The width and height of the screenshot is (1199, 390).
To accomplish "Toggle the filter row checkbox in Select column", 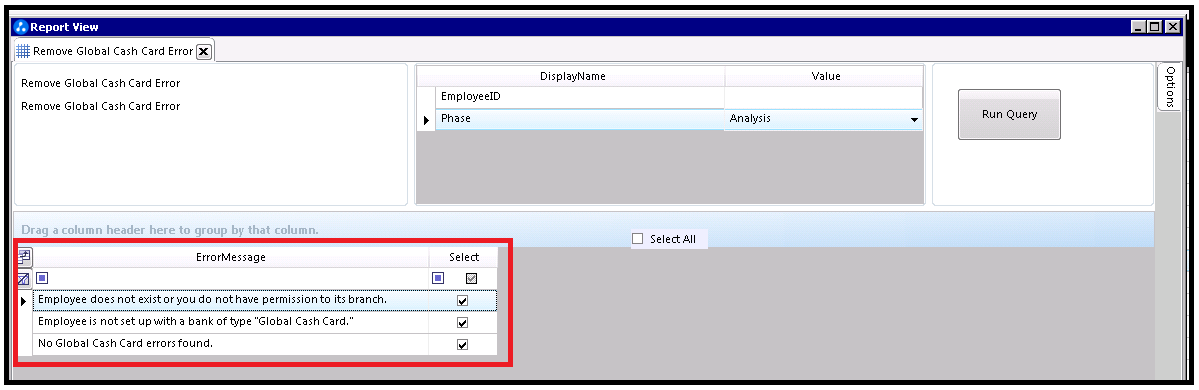I will point(471,278).
